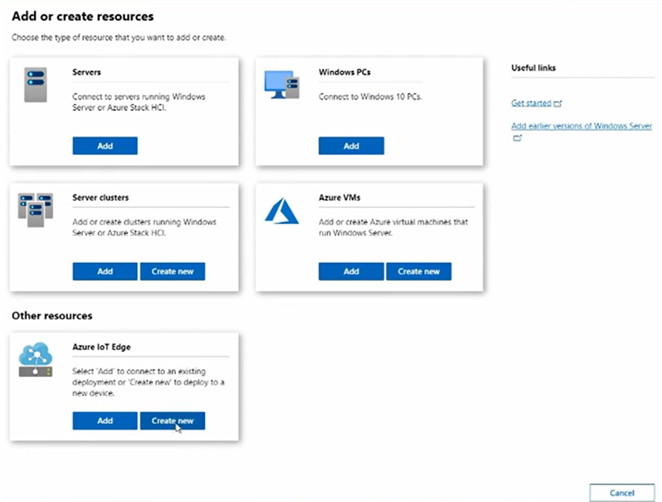
Task: Add an existing Azure VM
Action: (x=351, y=271)
